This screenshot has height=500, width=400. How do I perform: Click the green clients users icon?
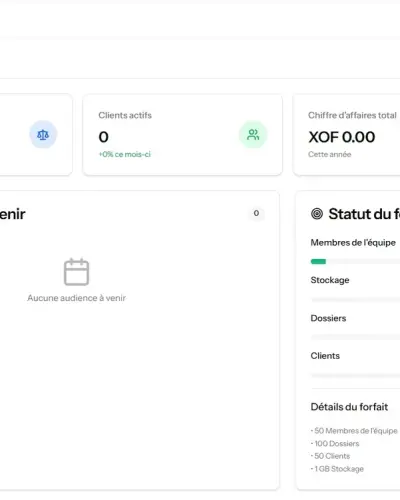253,135
